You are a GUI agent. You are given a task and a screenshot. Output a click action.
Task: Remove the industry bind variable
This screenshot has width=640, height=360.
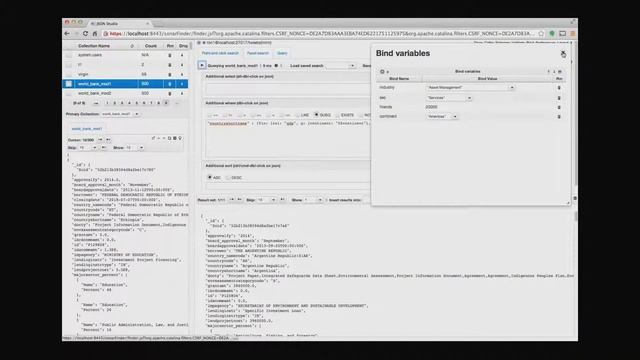click(559, 87)
